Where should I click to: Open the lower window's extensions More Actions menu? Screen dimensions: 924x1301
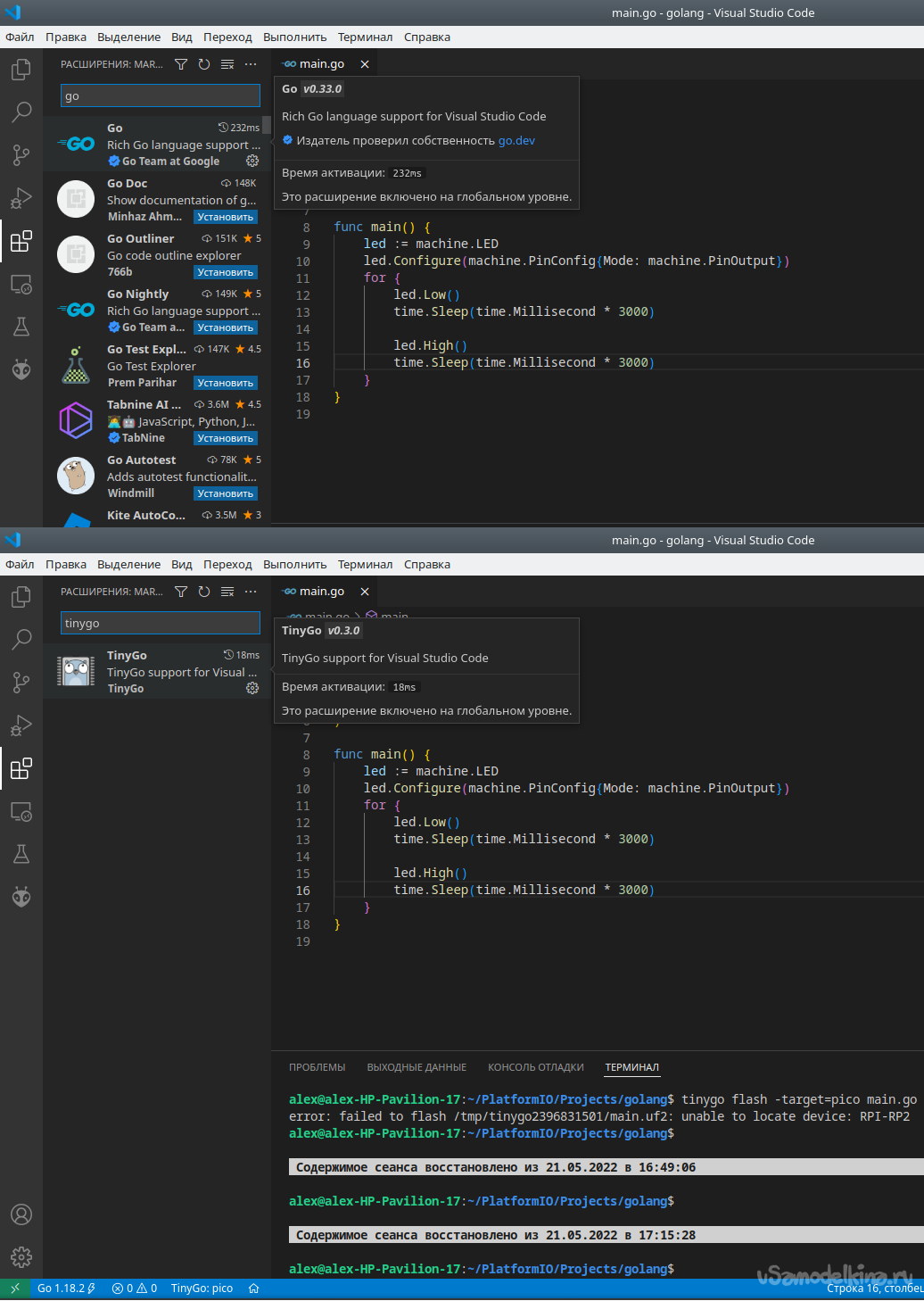tap(251, 592)
